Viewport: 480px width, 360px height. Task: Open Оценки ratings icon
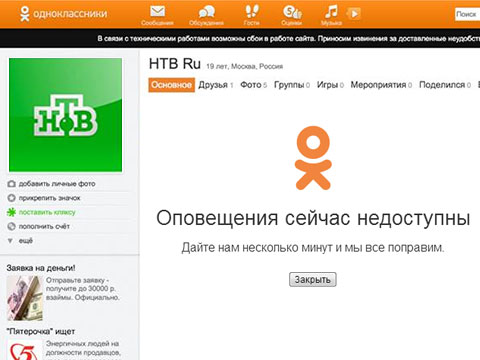click(x=292, y=12)
